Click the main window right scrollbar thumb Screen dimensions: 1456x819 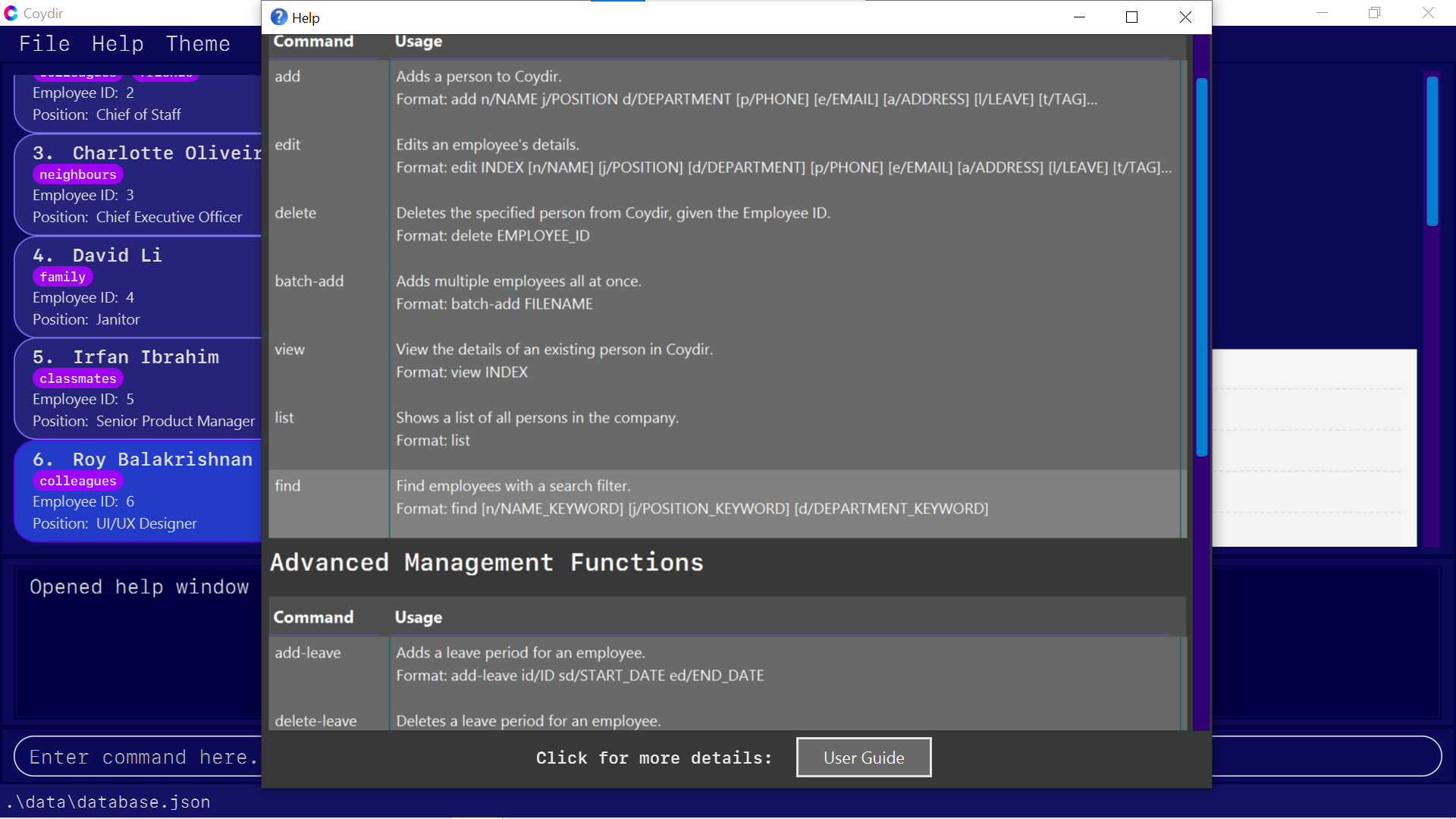pos(1432,152)
